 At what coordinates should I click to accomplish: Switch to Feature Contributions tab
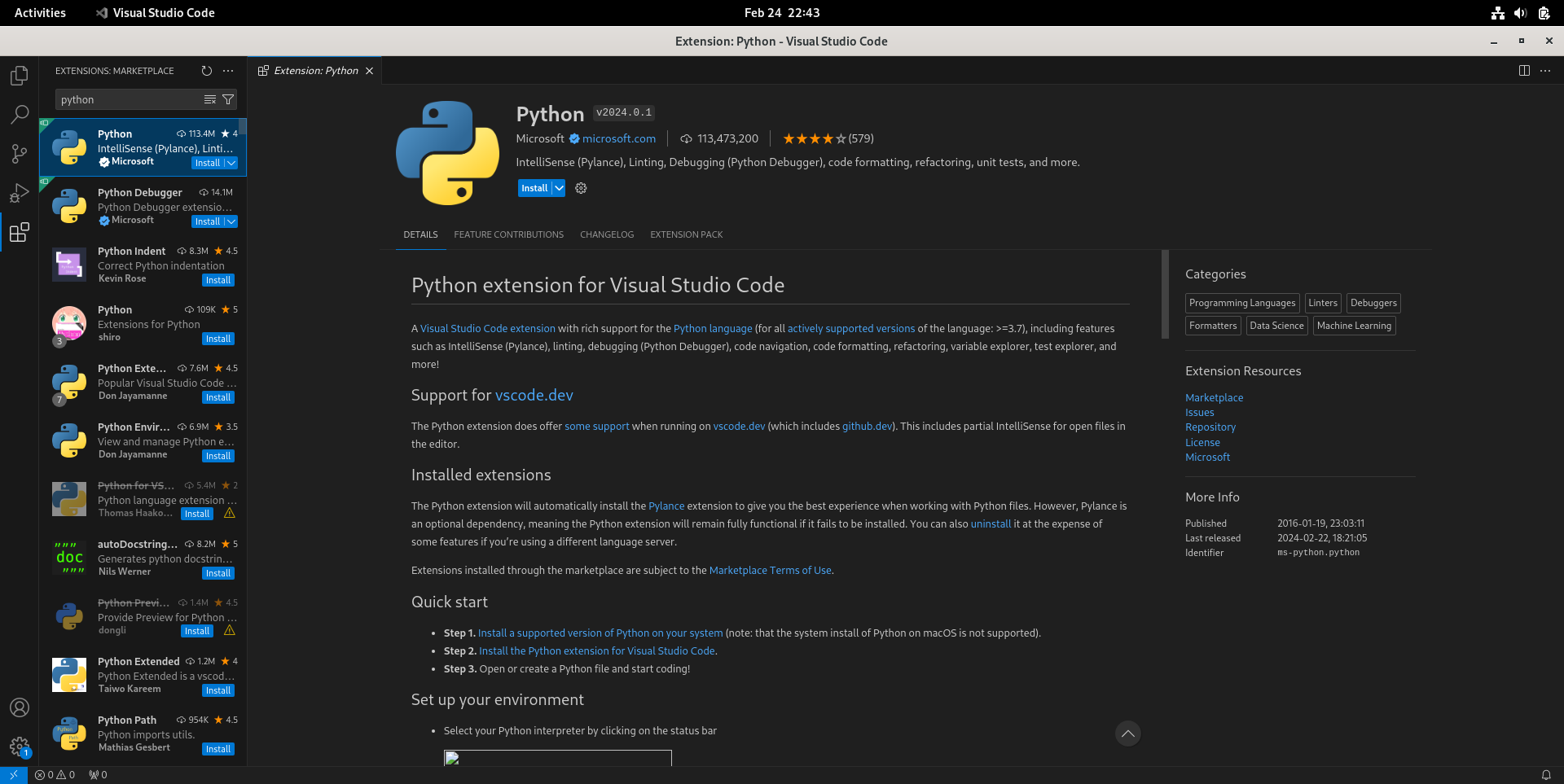click(508, 234)
